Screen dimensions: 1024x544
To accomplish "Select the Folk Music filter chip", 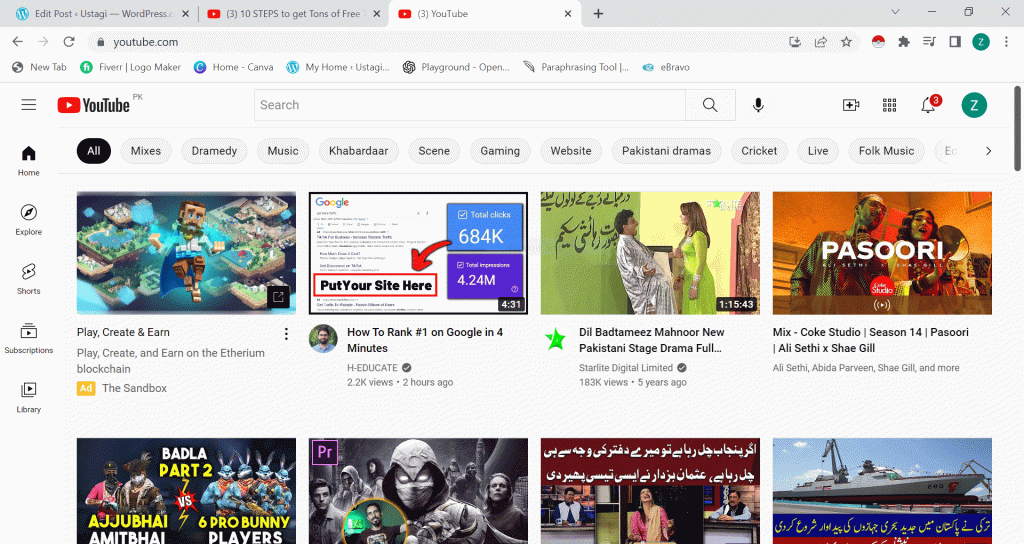I will (886, 151).
